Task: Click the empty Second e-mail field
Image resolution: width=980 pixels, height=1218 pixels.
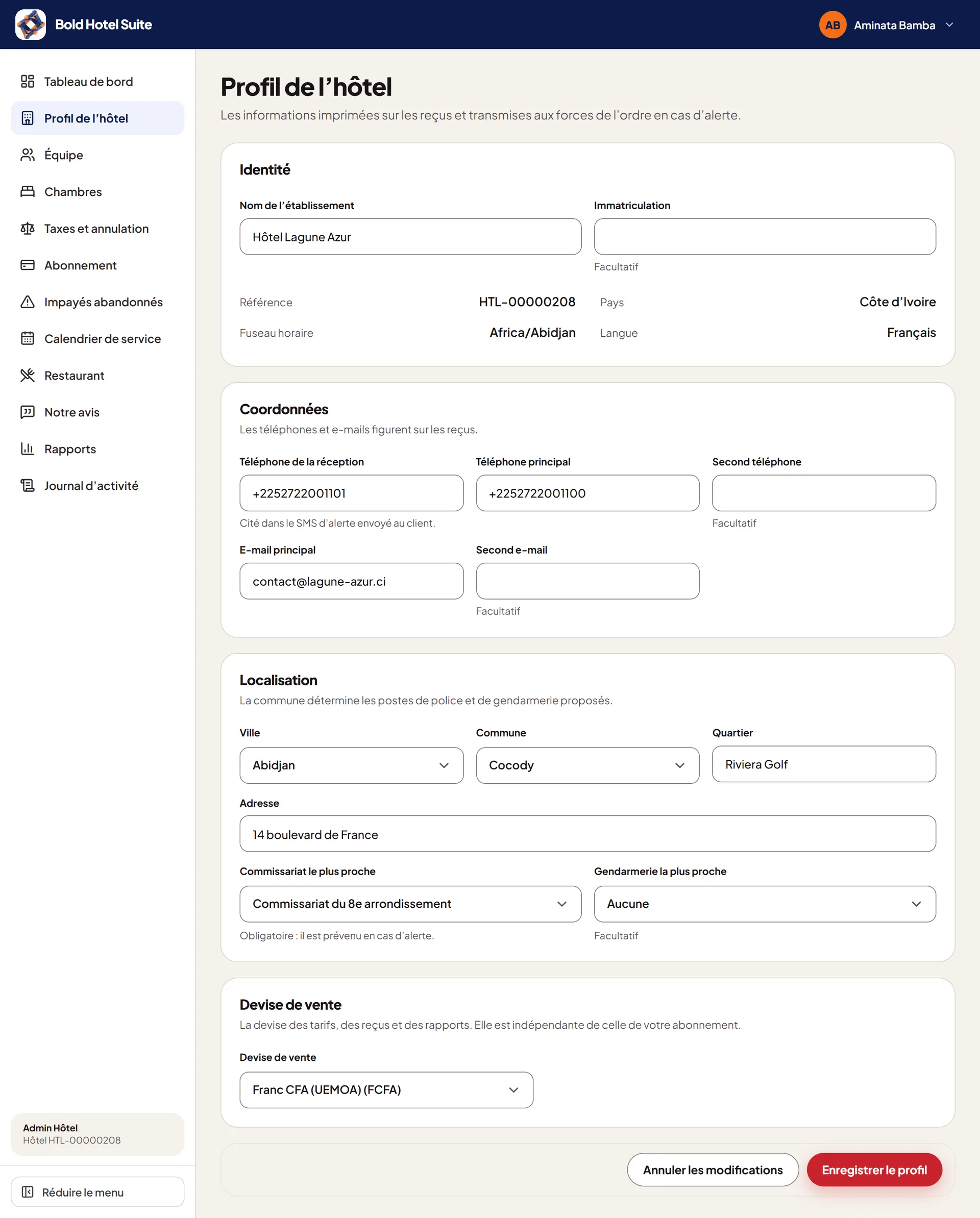Action: (x=588, y=581)
